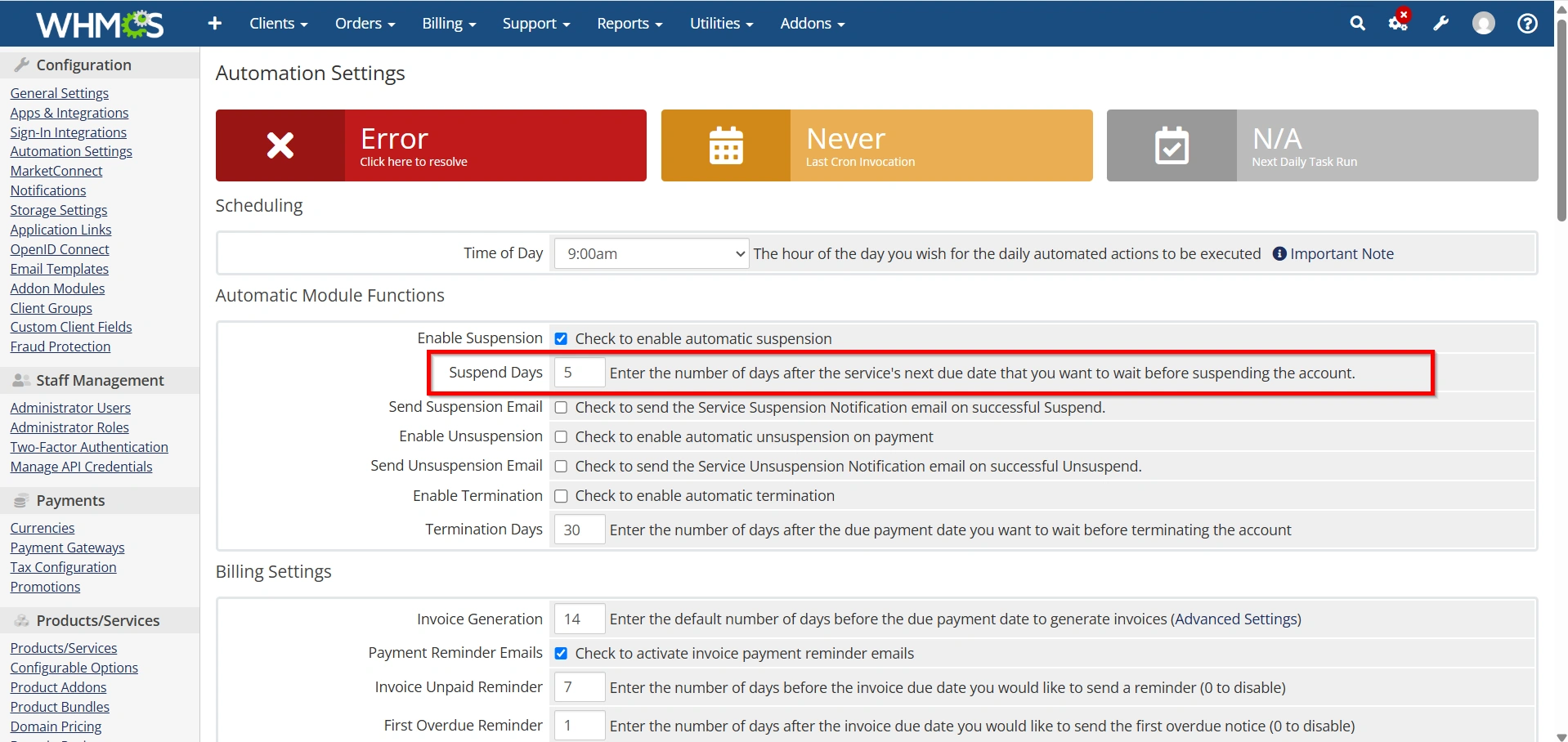Image resolution: width=1568 pixels, height=742 pixels.
Task: Open Promotions sidebar link
Action: (46, 587)
